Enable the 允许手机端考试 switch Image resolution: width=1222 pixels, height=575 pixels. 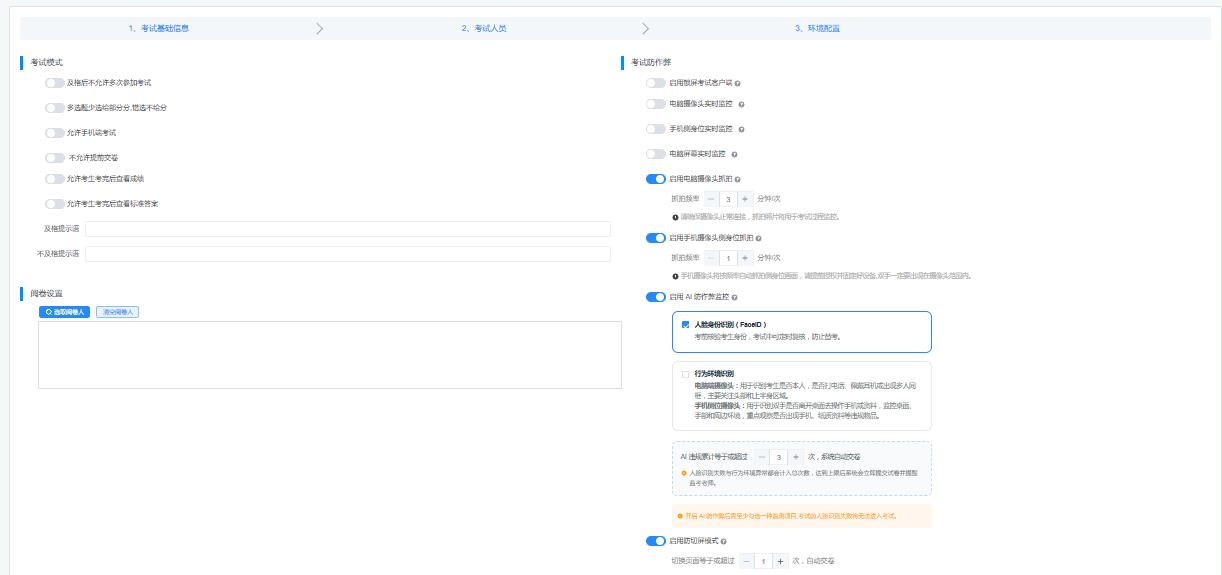tap(54, 133)
